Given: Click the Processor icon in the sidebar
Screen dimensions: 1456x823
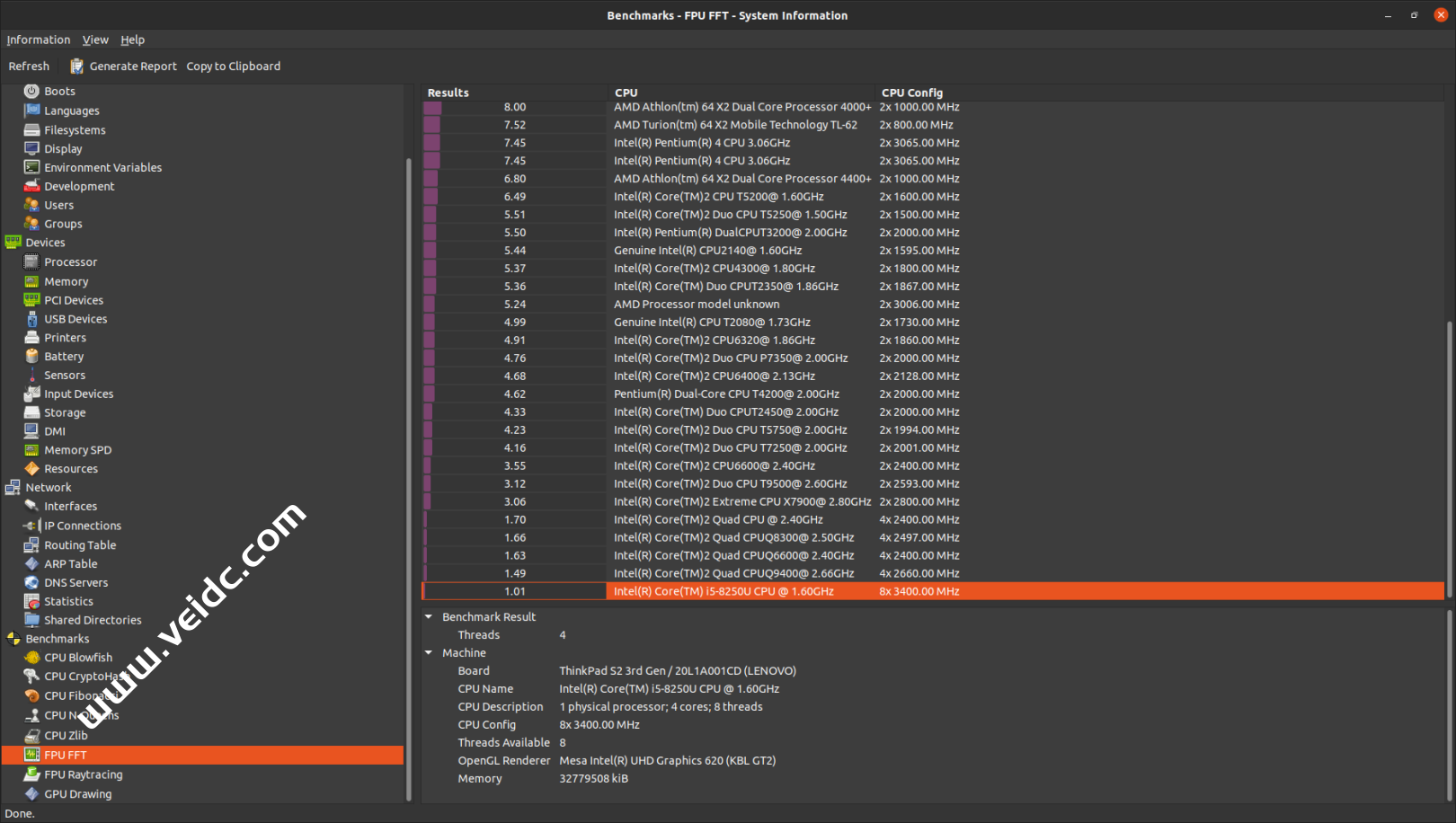Looking at the screenshot, I should click(x=31, y=262).
